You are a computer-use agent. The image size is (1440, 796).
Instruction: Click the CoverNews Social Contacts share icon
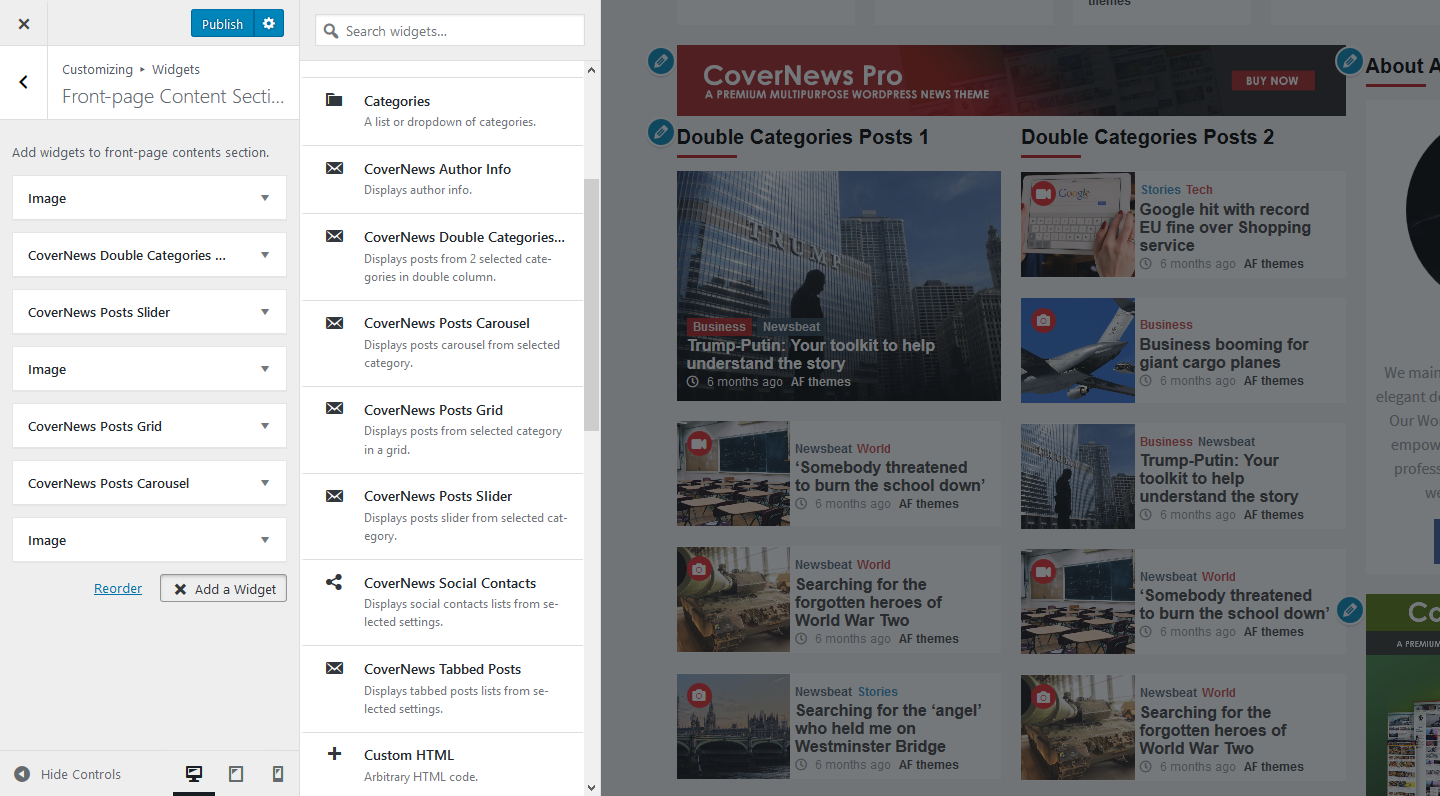(x=334, y=582)
